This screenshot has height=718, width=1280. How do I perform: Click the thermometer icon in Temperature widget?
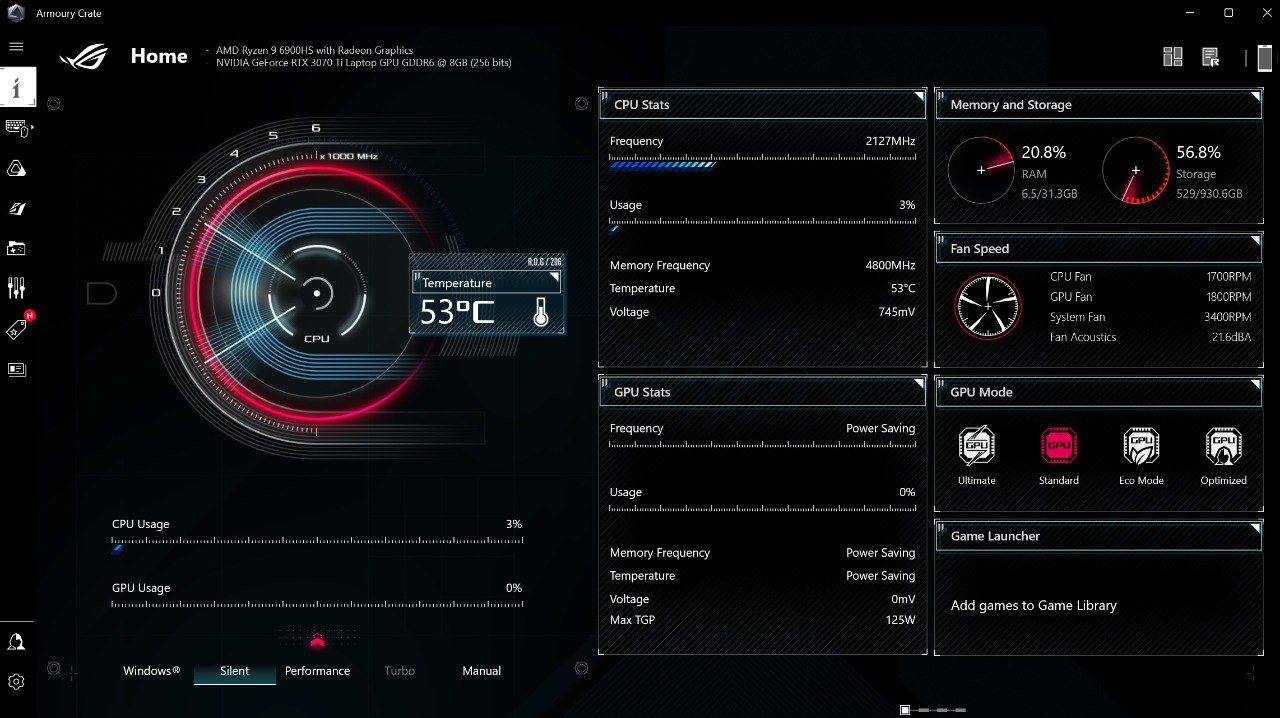pyautogui.click(x=541, y=313)
